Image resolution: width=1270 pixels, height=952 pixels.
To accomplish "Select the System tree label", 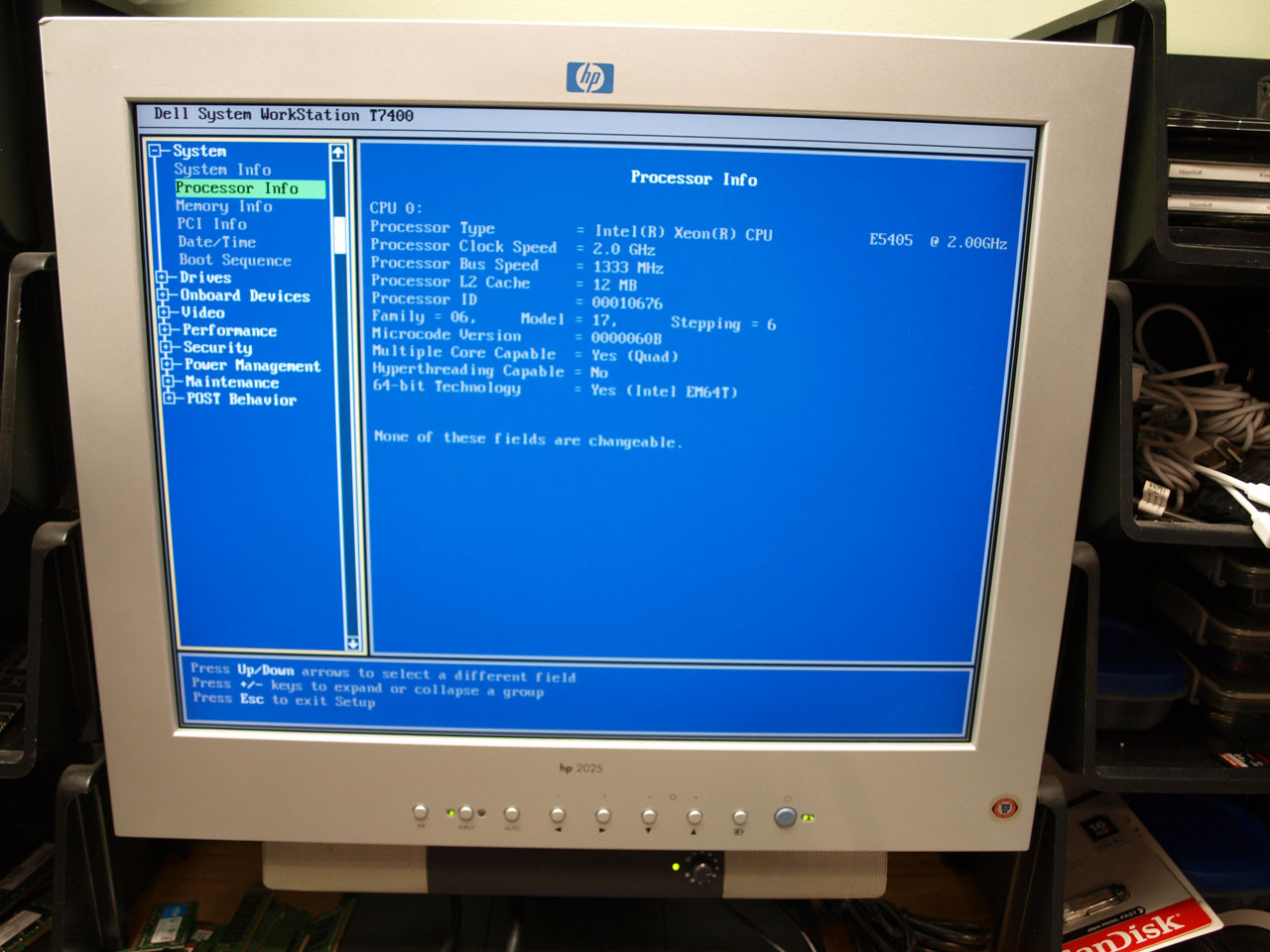I will (199, 151).
